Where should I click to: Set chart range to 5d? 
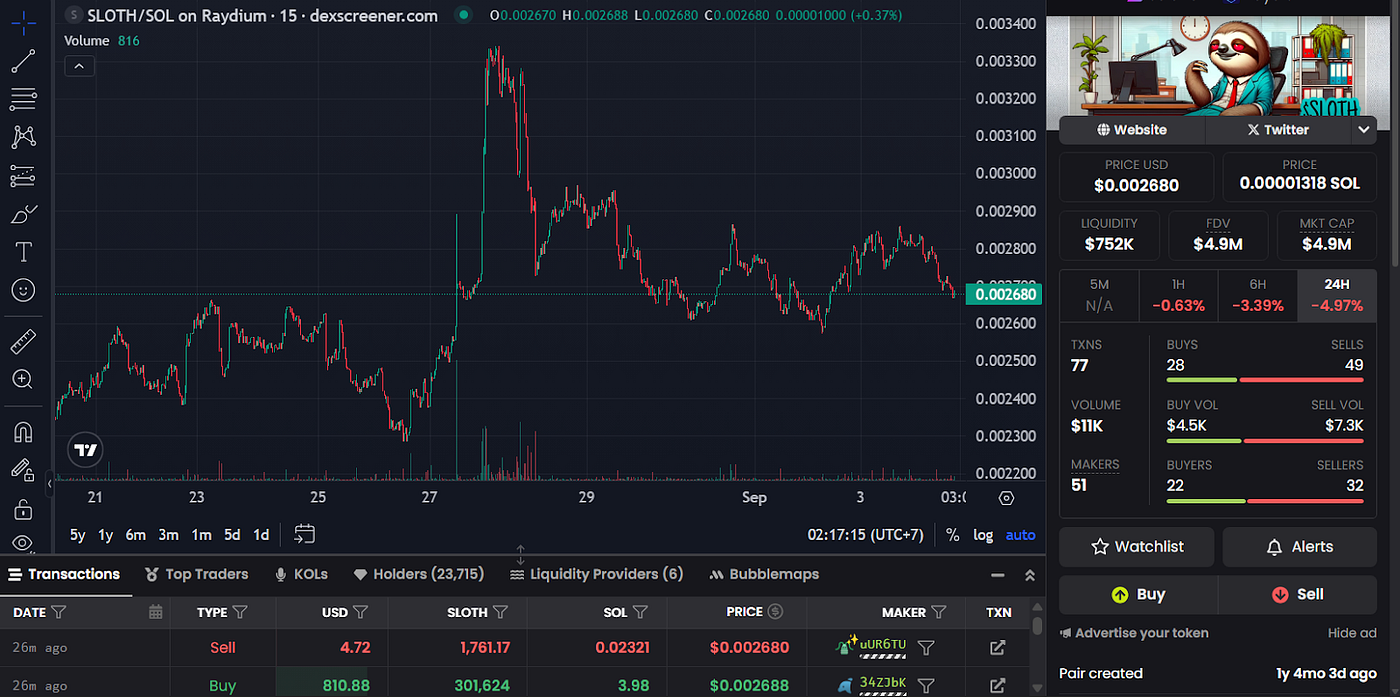point(232,535)
